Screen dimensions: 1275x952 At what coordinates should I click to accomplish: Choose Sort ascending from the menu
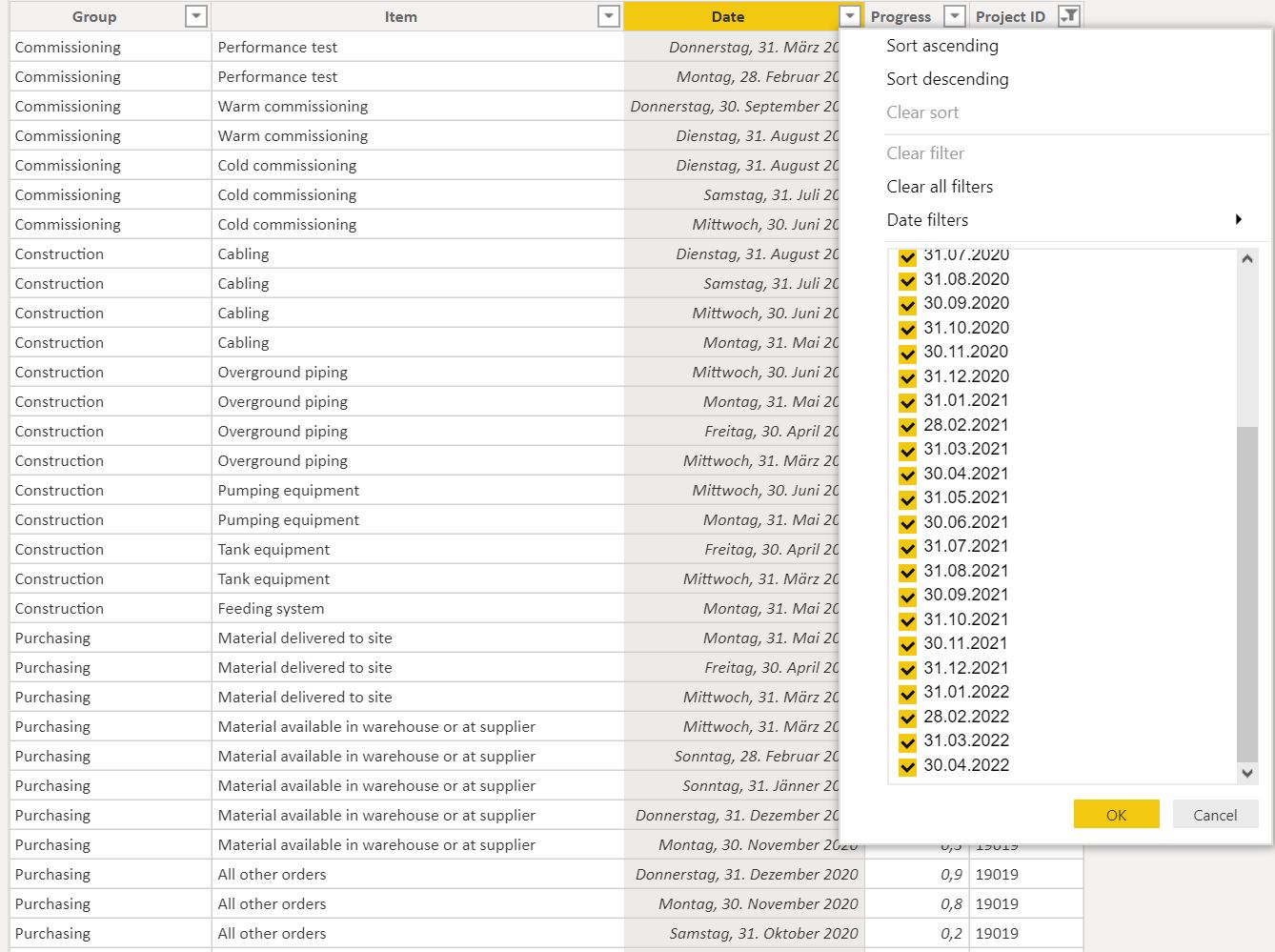pyautogui.click(x=942, y=46)
